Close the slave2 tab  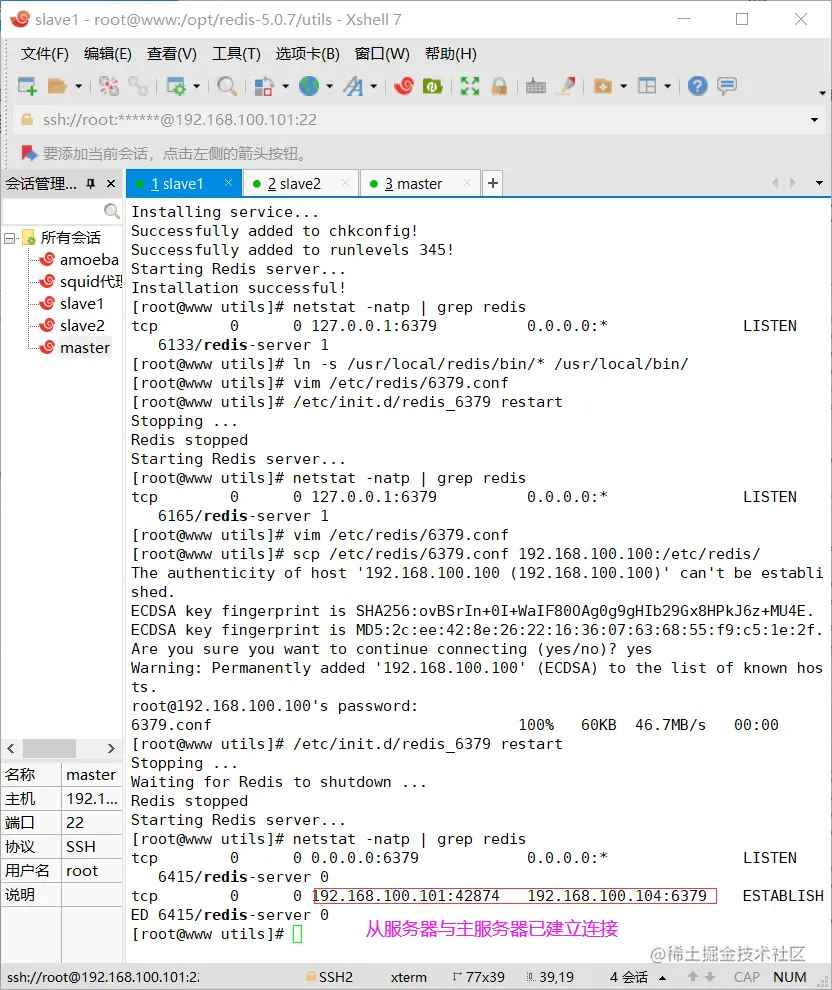click(x=345, y=183)
